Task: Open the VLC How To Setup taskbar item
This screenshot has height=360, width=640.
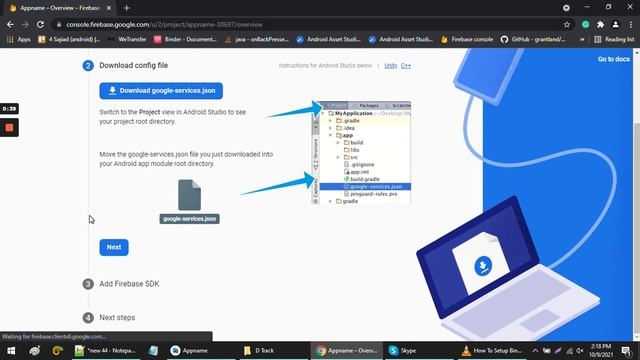Action: tap(491, 351)
